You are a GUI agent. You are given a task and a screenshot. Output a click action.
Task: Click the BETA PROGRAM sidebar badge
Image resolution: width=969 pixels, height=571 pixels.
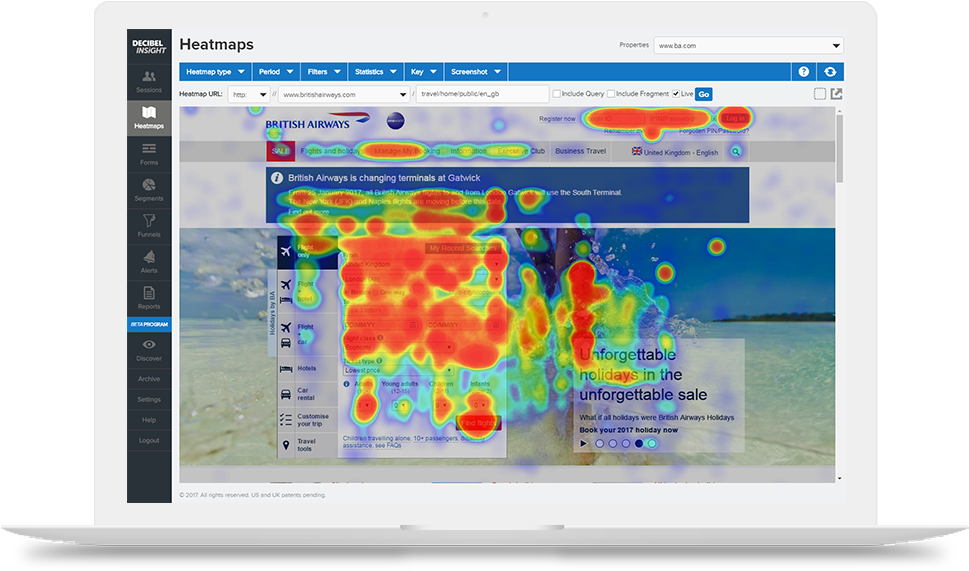(x=149, y=324)
